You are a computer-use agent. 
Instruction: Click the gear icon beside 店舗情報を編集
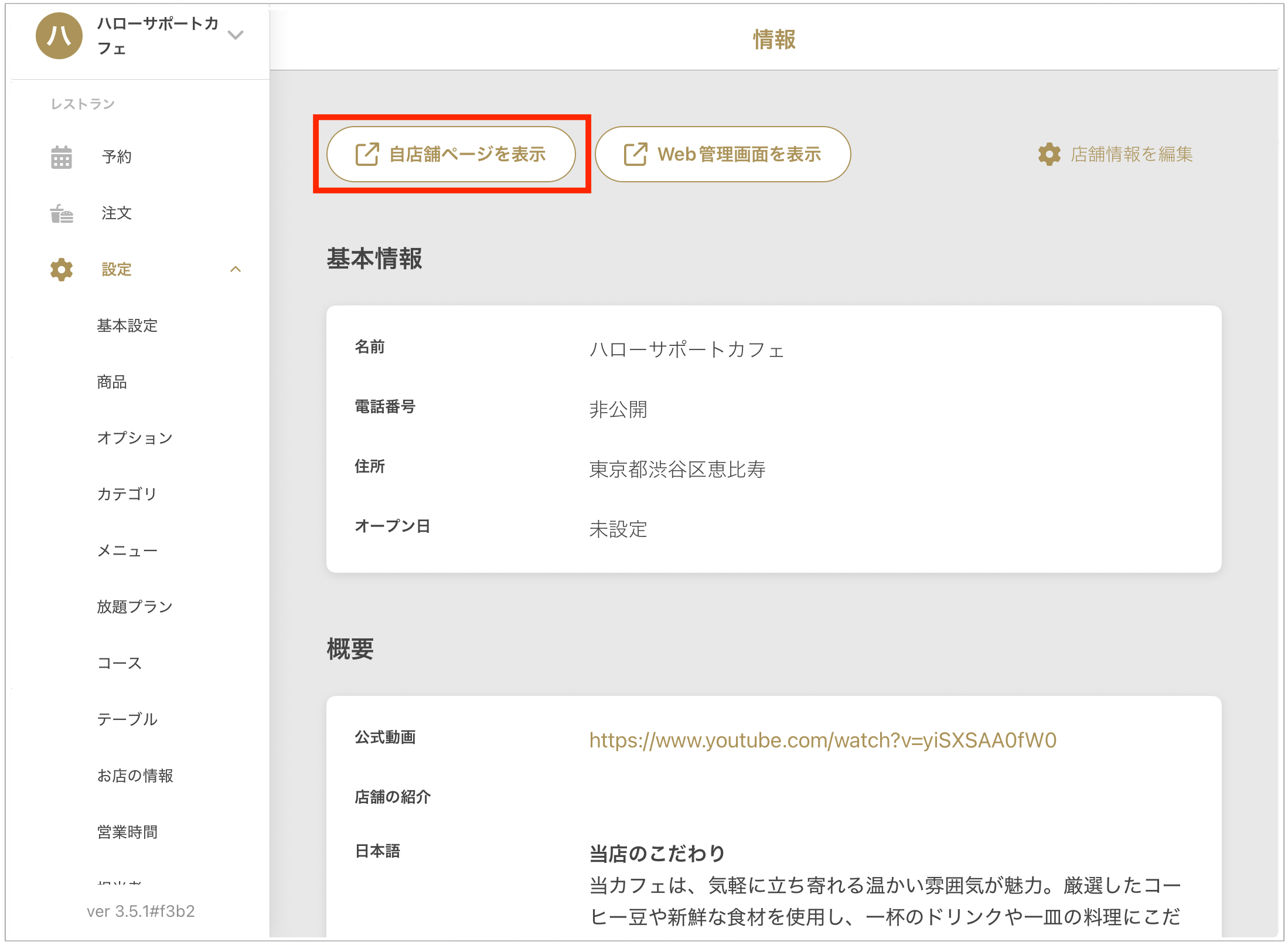tap(1049, 154)
